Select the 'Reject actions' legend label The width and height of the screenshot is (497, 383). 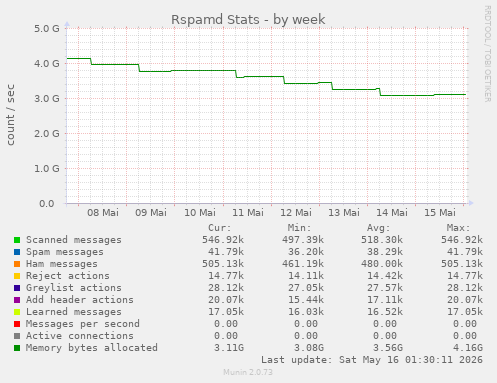pos(68,276)
